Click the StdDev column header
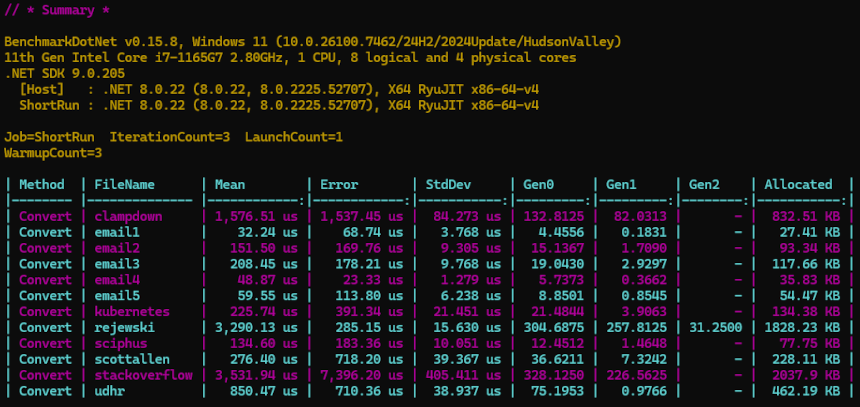The width and height of the screenshot is (860, 407). click(x=448, y=185)
